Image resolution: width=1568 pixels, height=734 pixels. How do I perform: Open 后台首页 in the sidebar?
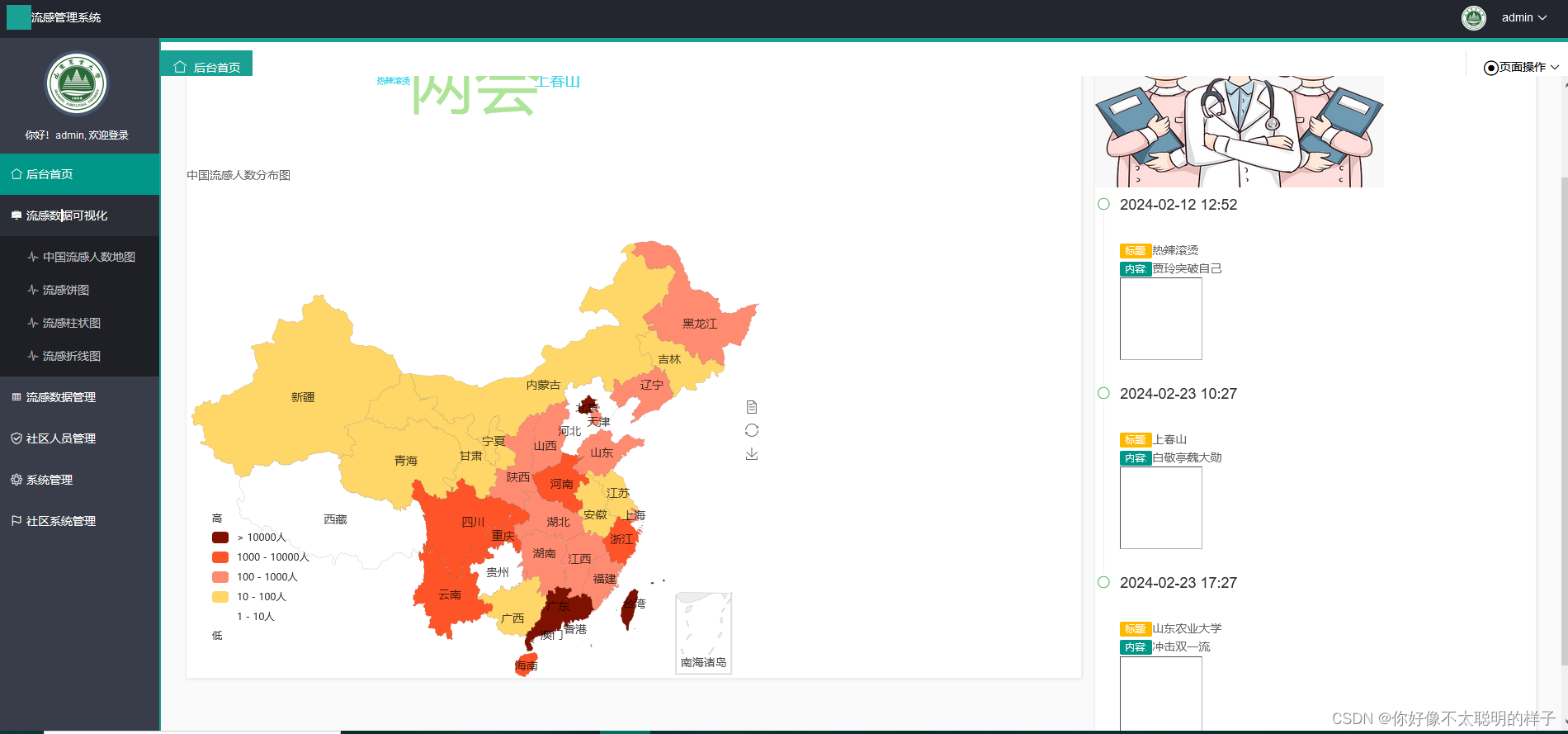coord(80,174)
